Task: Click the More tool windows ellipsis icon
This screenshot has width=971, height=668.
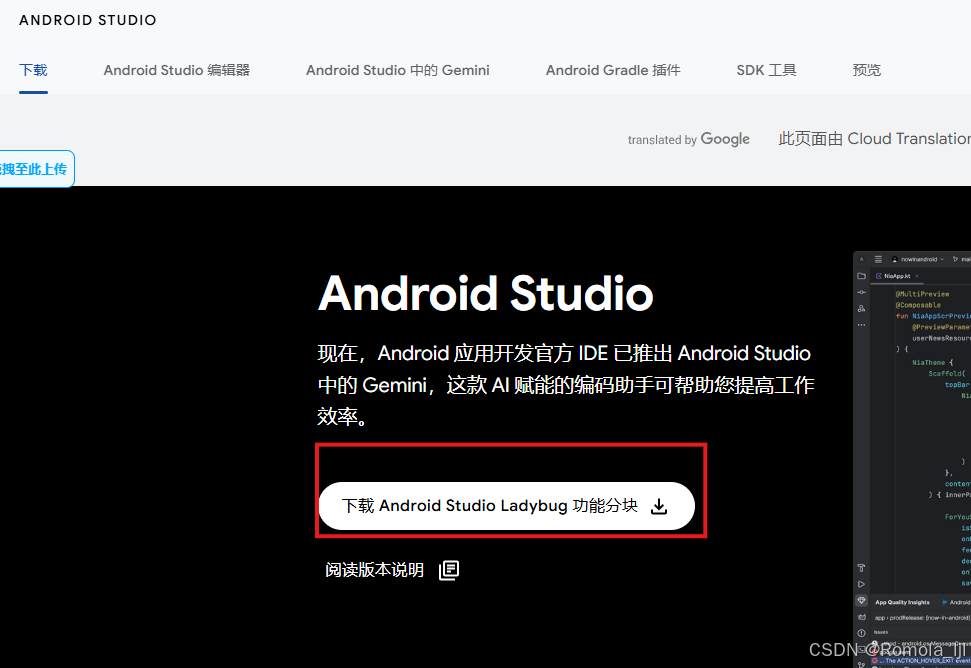Action: point(861,325)
